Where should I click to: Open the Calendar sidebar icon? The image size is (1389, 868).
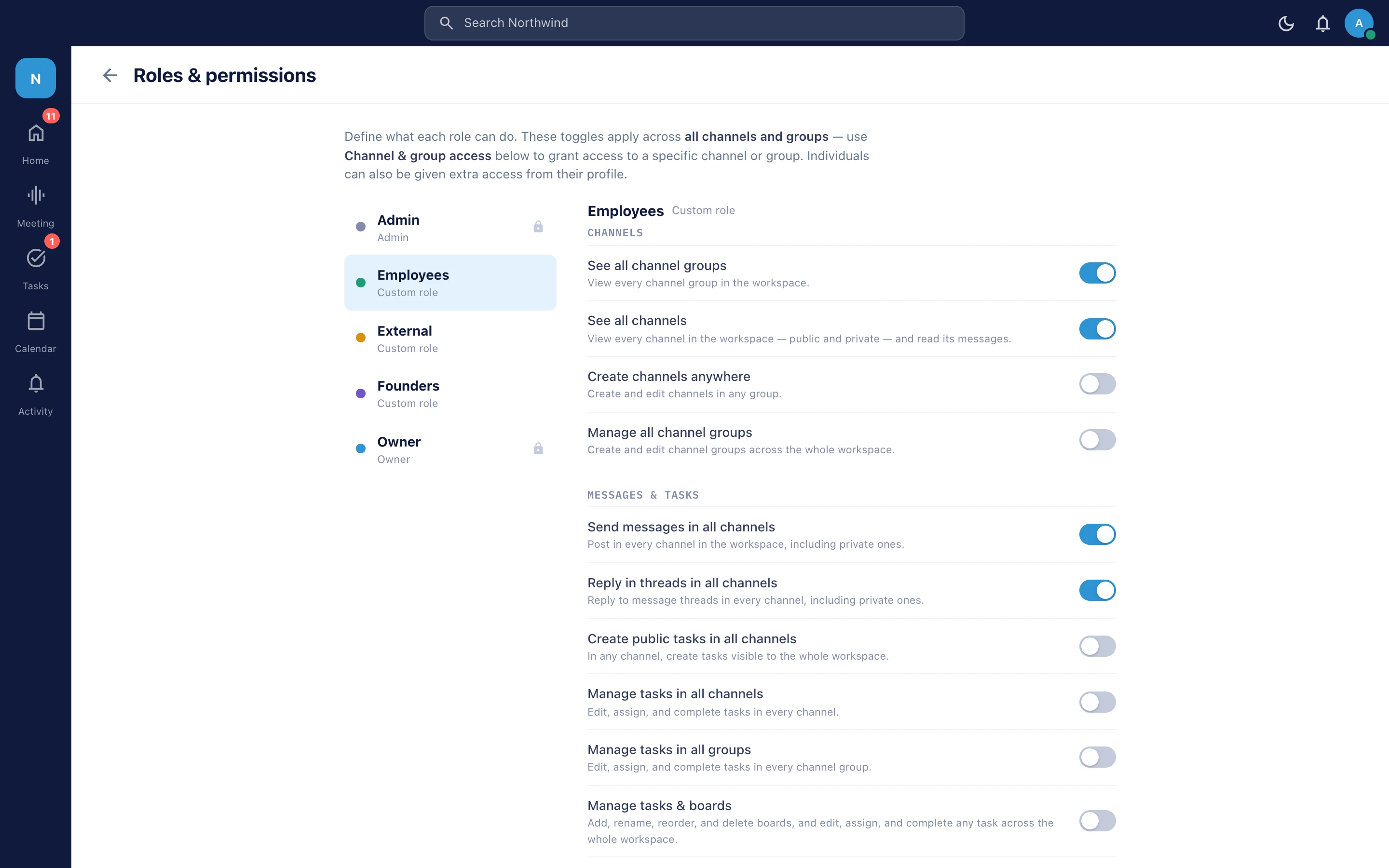tap(36, 321)
